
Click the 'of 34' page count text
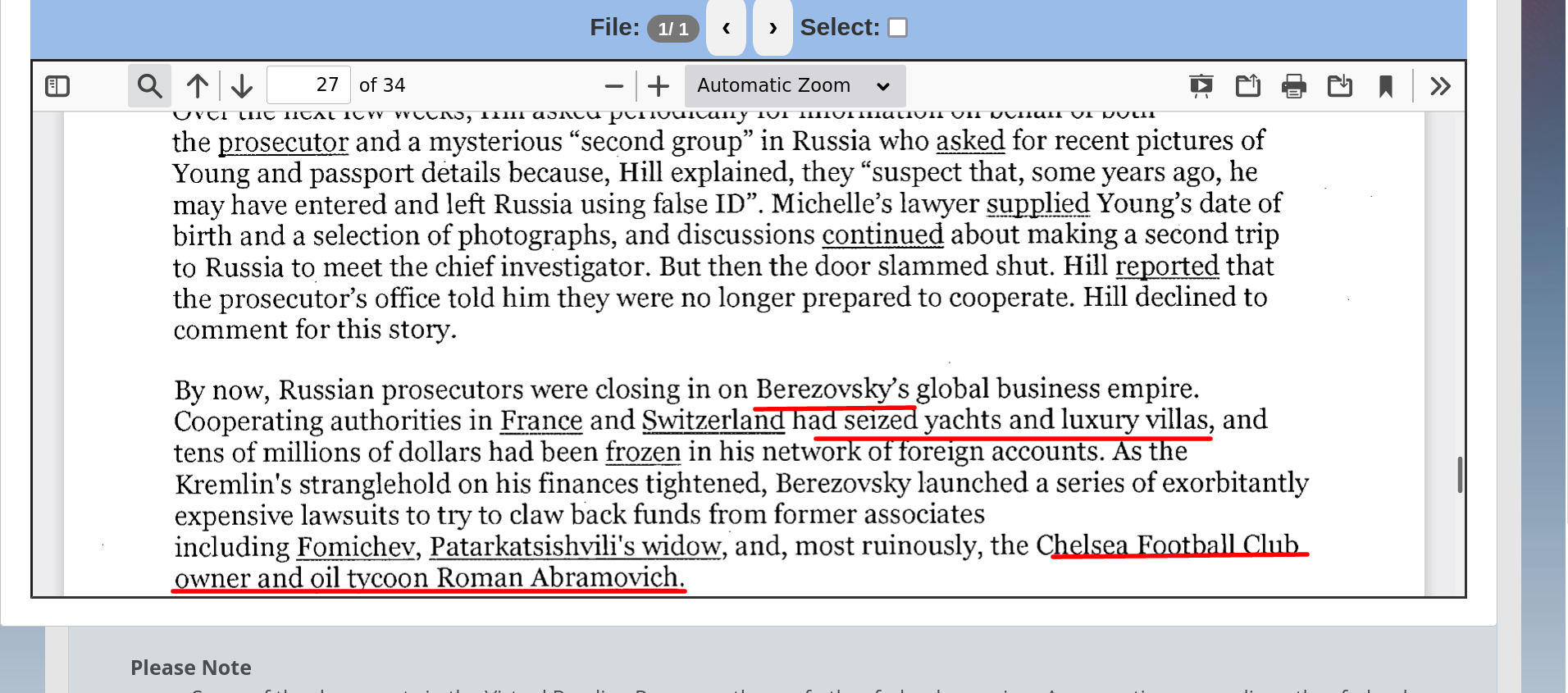[x=382, y=85]
